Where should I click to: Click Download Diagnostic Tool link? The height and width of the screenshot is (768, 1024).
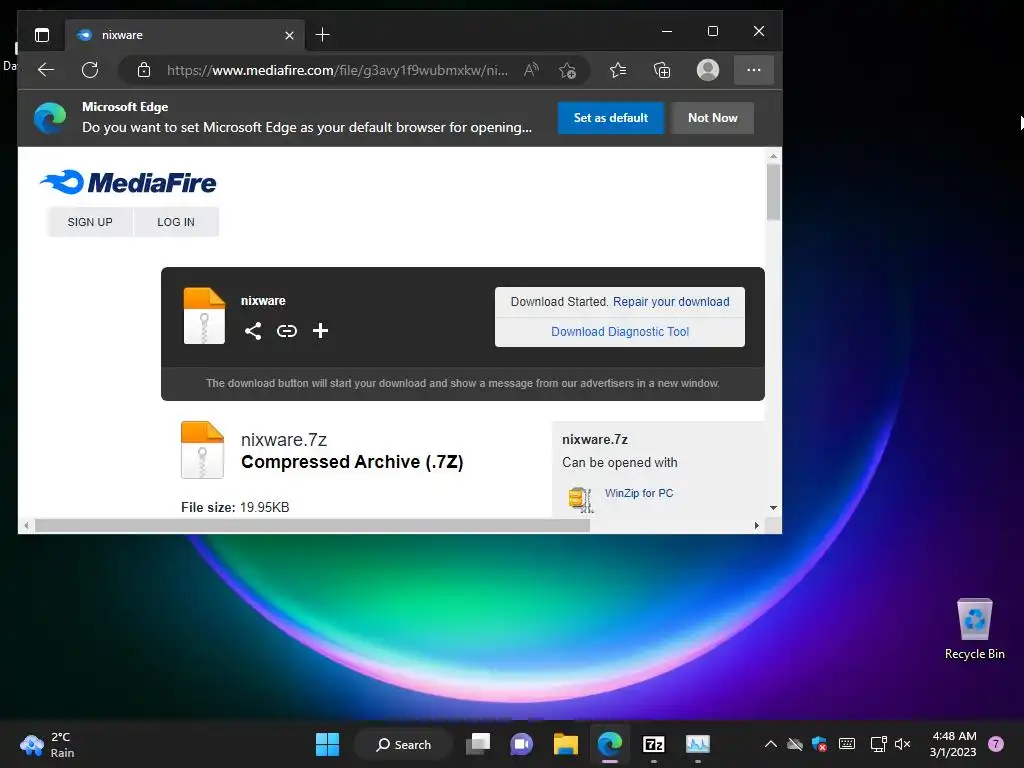(620, 332)
